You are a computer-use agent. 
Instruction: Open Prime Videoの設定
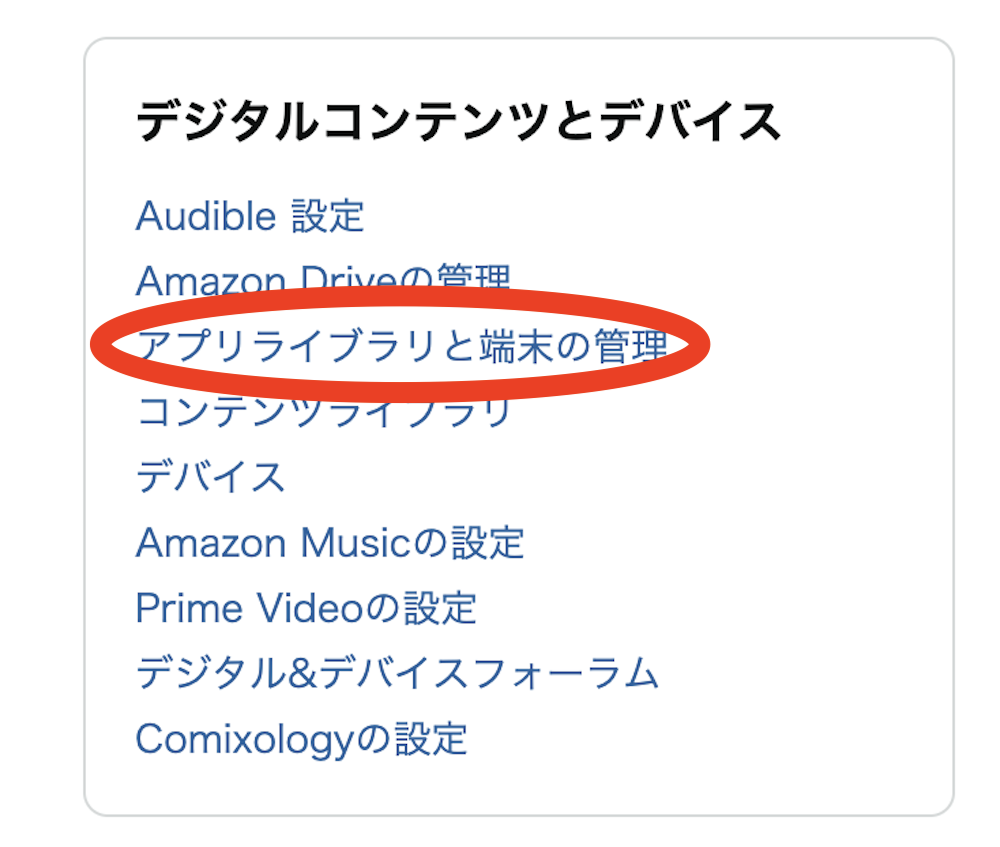click(x=306, y=608)
